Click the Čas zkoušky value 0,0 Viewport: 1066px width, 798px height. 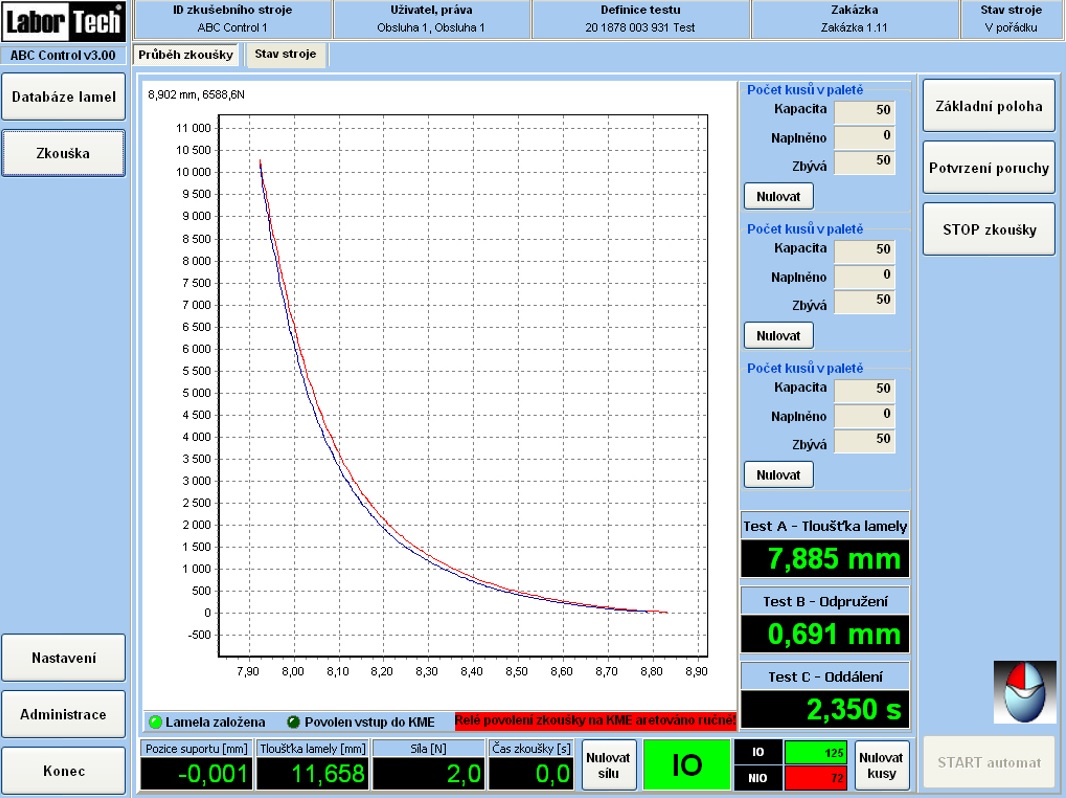coord(532,774)
